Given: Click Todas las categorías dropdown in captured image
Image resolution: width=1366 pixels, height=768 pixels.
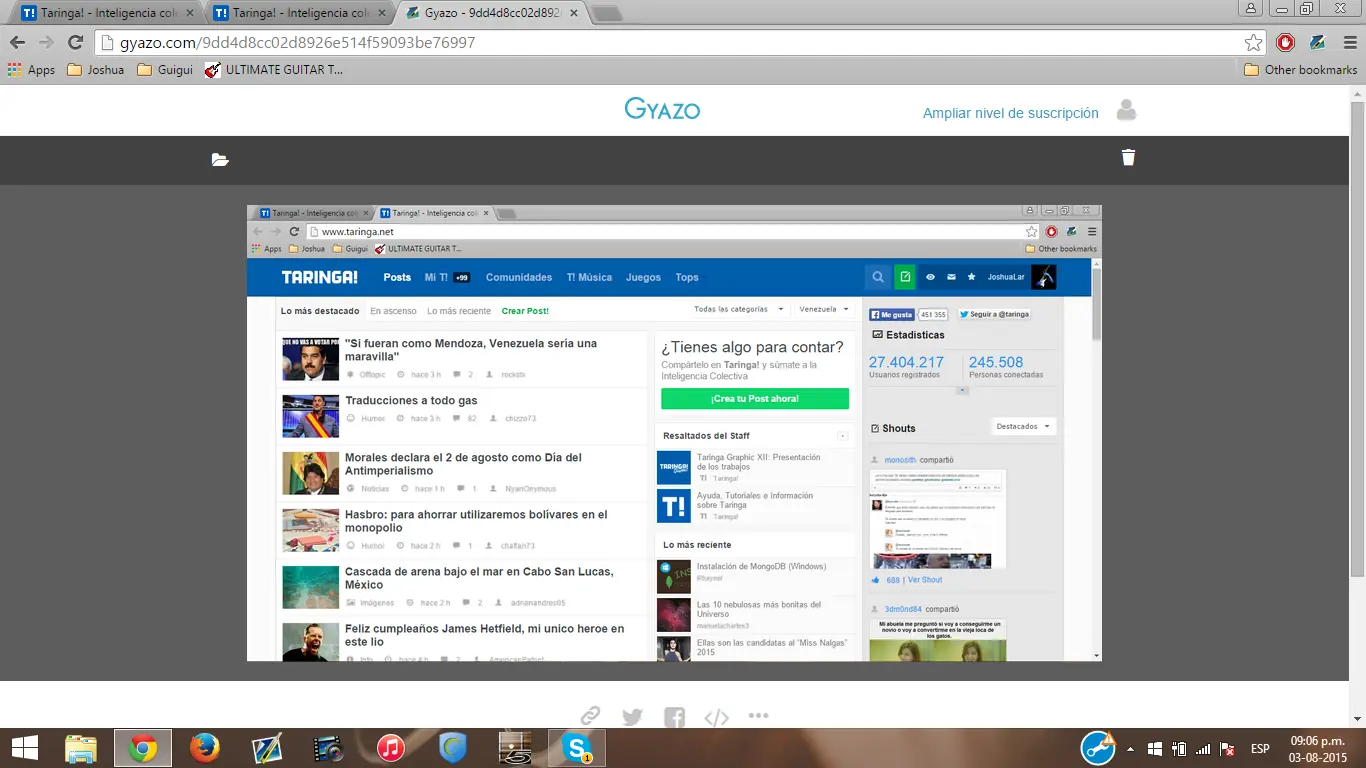Looking at the screenshot, I should (738, 309).
